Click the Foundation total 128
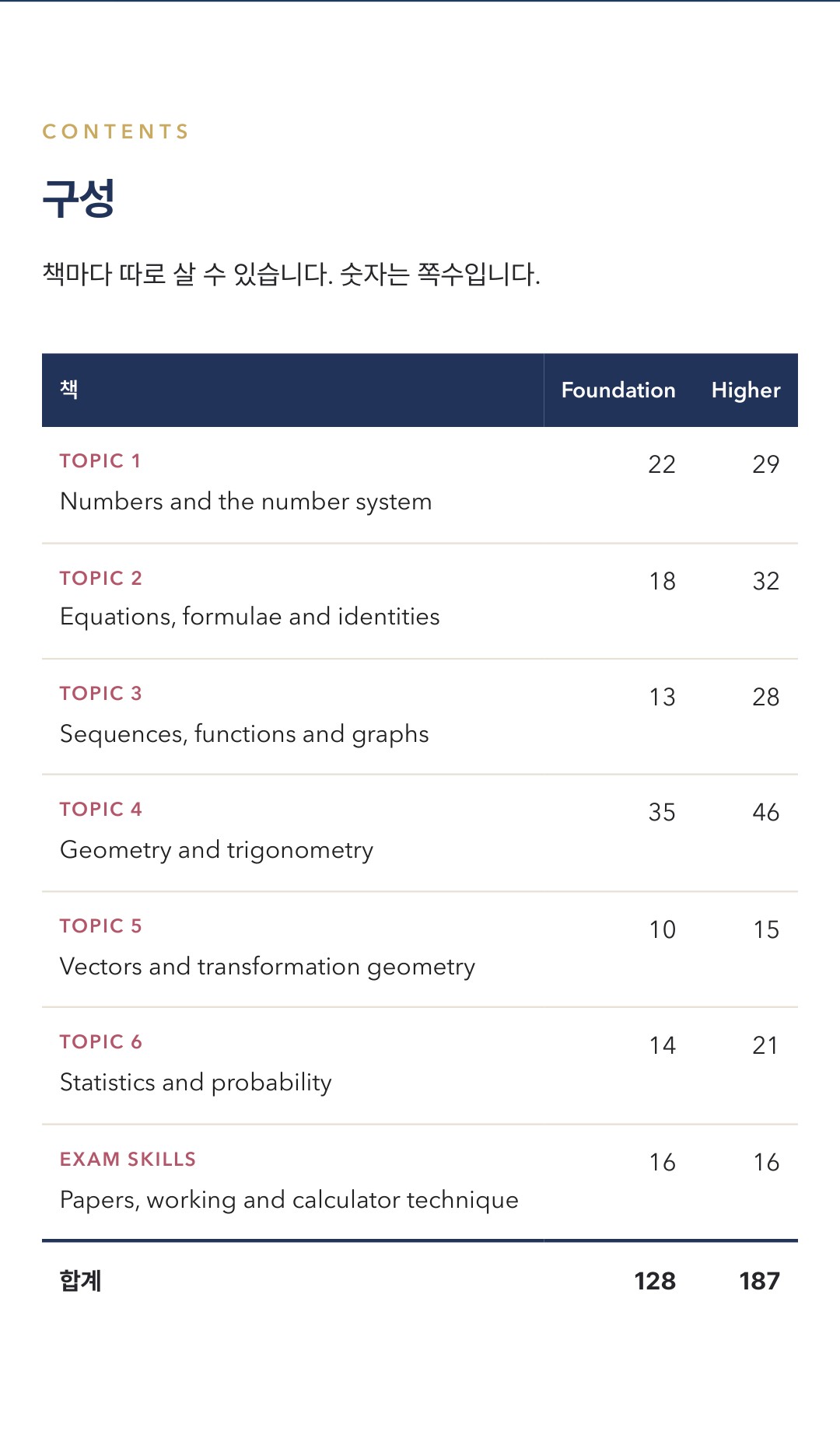Image resolution: width=840 pixels, height=1431 pixels. pos(655,1281)
